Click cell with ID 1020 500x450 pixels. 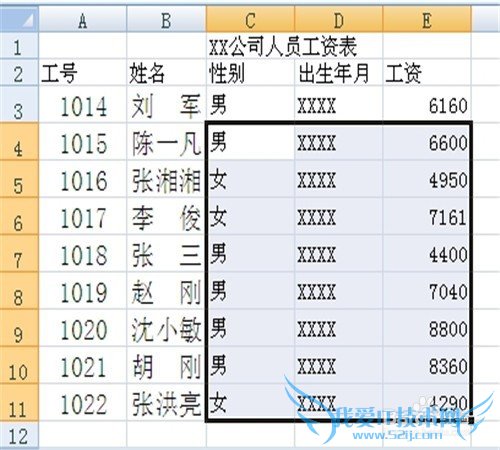pos(83,328)
